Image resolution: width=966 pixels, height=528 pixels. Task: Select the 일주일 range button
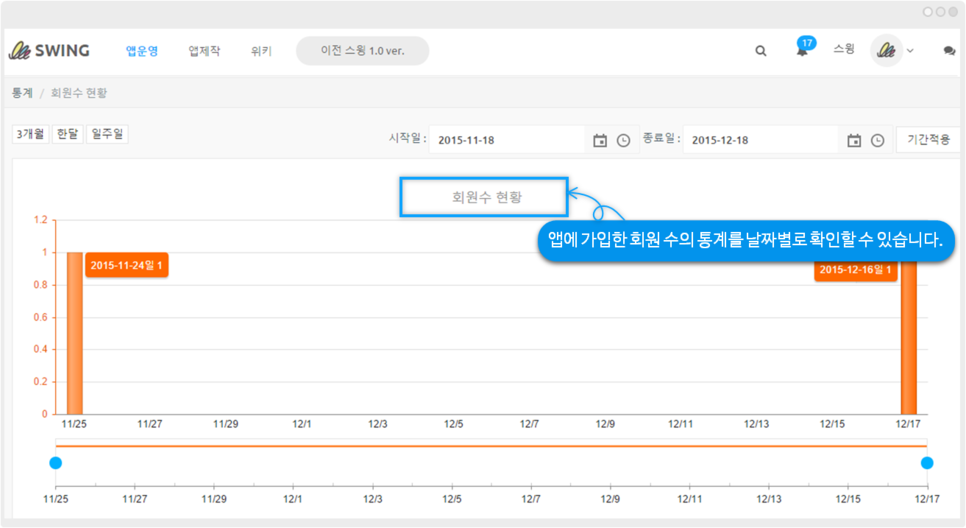[x=107, y=134]
